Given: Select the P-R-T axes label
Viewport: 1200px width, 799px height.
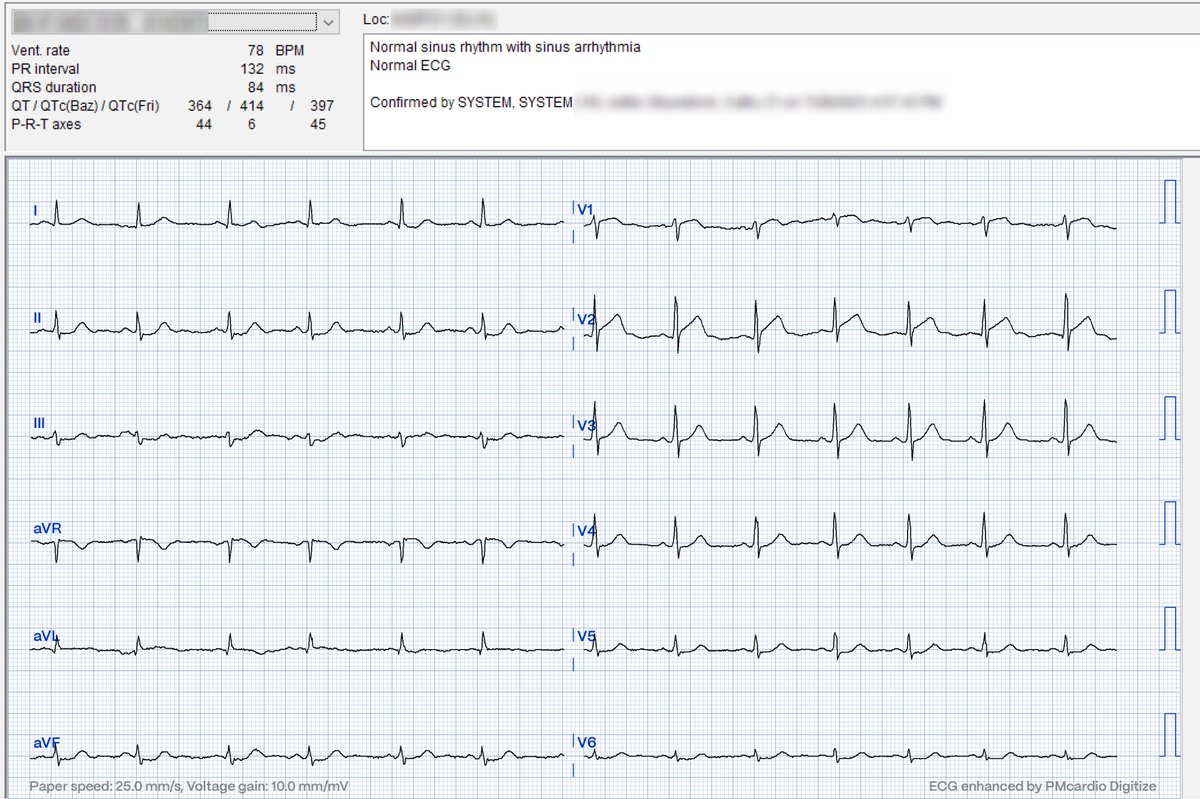Looking at the screenshot, I should click(x=46, y=124).
